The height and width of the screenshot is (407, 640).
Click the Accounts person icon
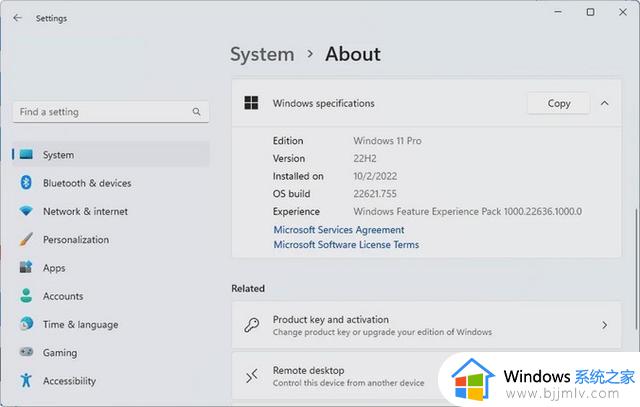click(x=26, y=296)
